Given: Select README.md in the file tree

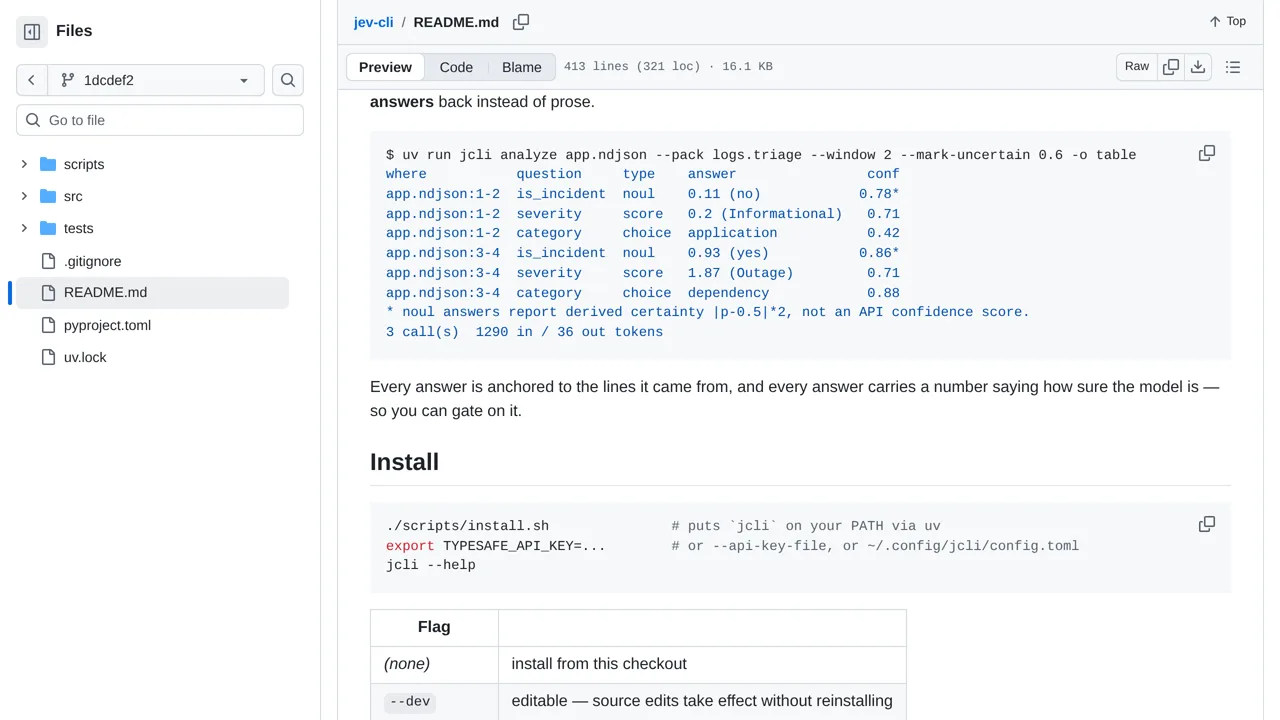Looking at the screenshot, I should (x=152, y=293).
